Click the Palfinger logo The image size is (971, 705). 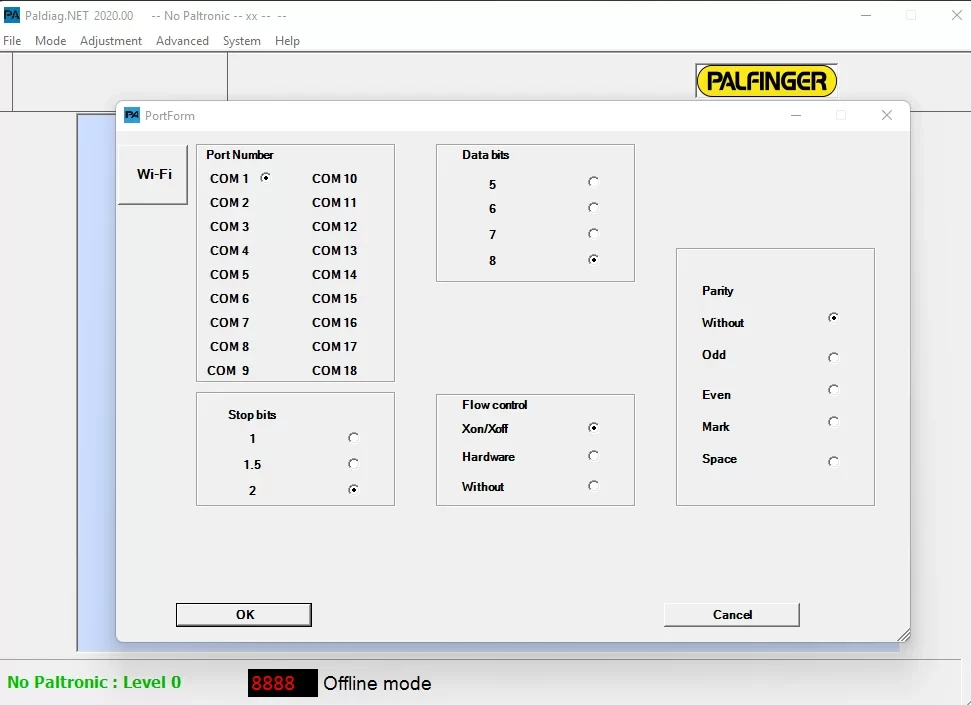766,81
